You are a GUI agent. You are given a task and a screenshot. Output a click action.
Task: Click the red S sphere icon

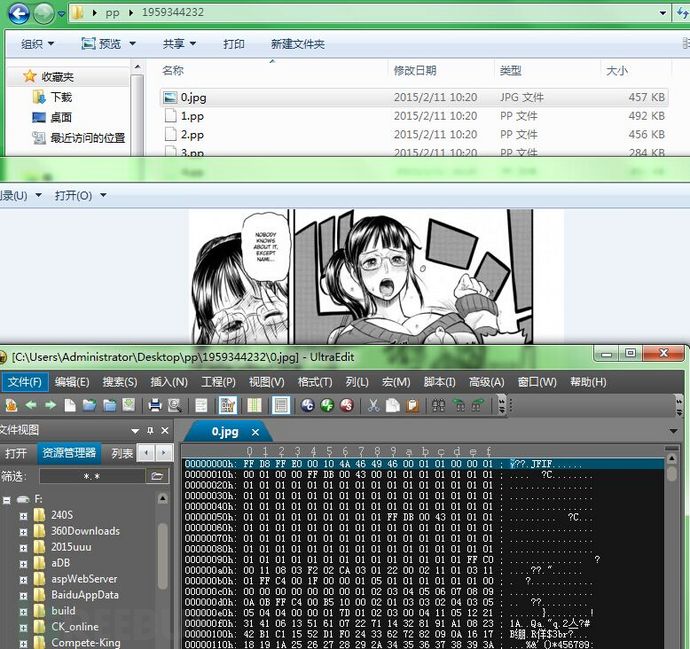pos(347,405)
